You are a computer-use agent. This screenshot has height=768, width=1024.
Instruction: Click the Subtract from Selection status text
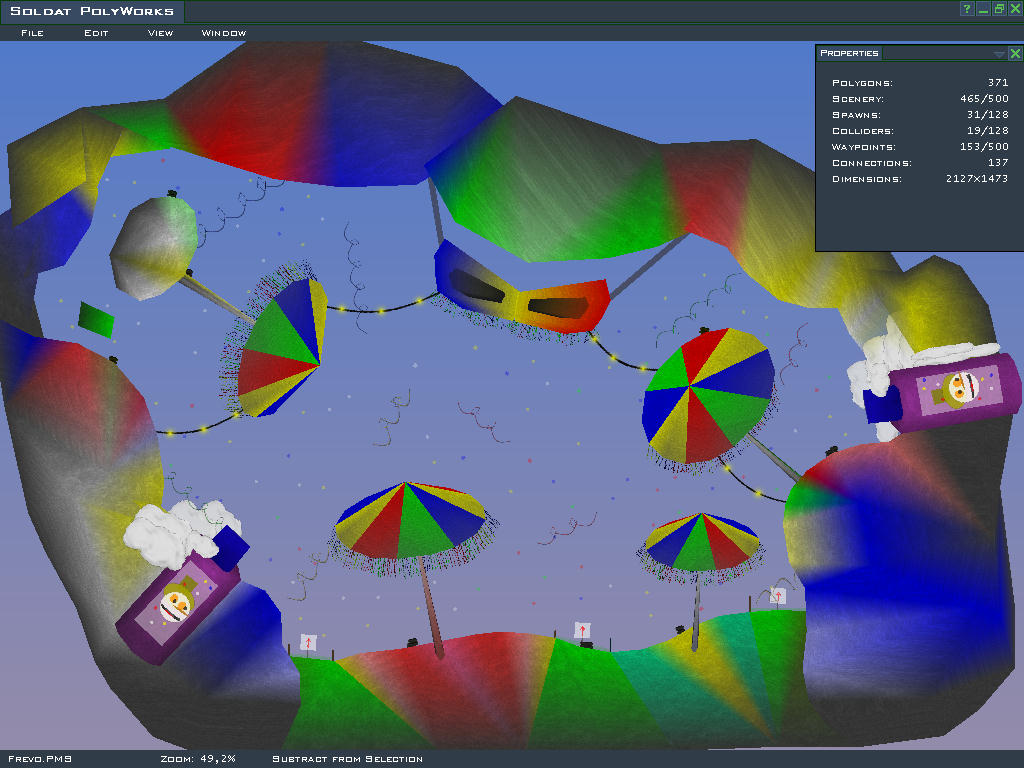pyautogui.click(x=347, y=759)
